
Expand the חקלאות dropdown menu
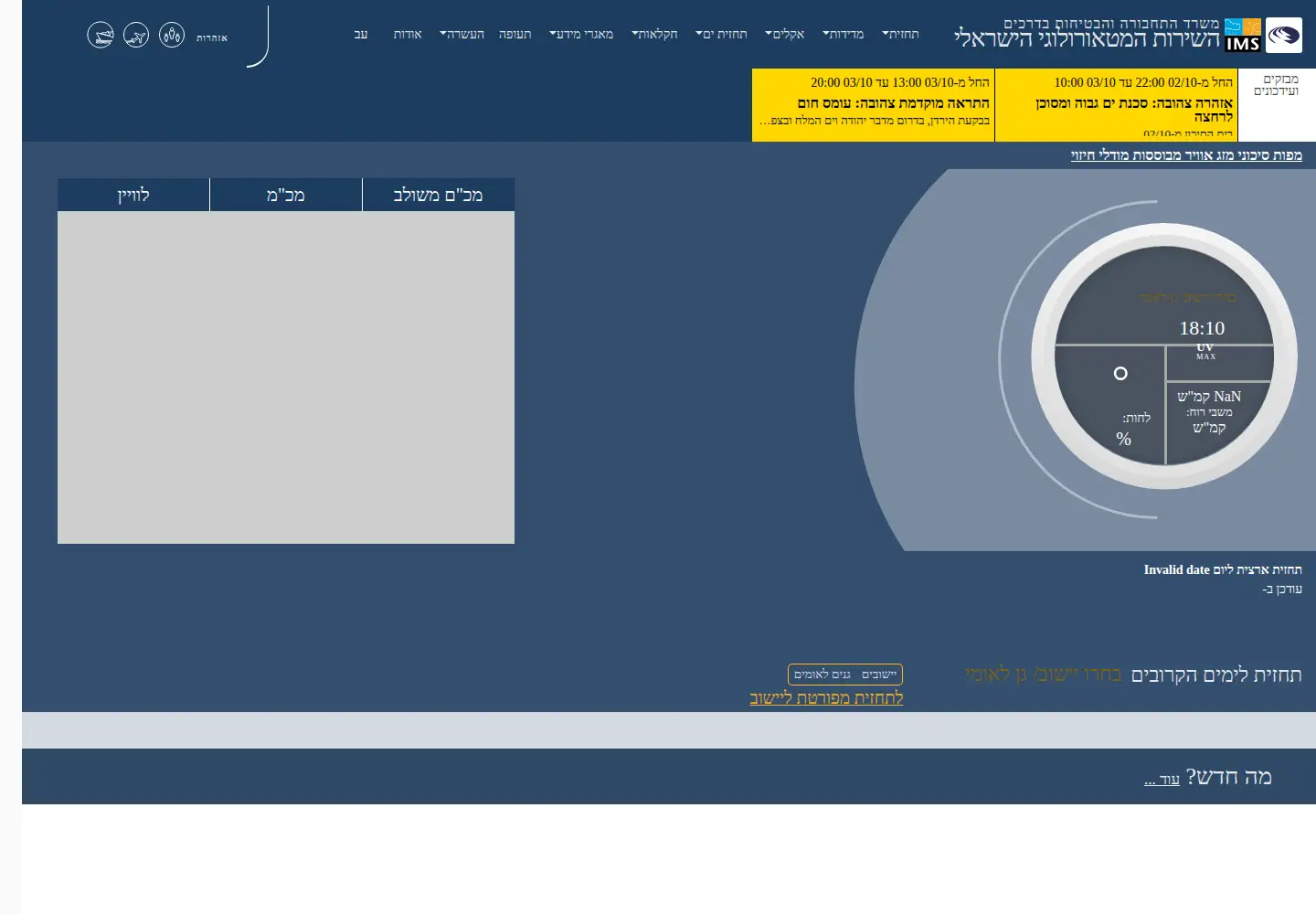point(654,34)
